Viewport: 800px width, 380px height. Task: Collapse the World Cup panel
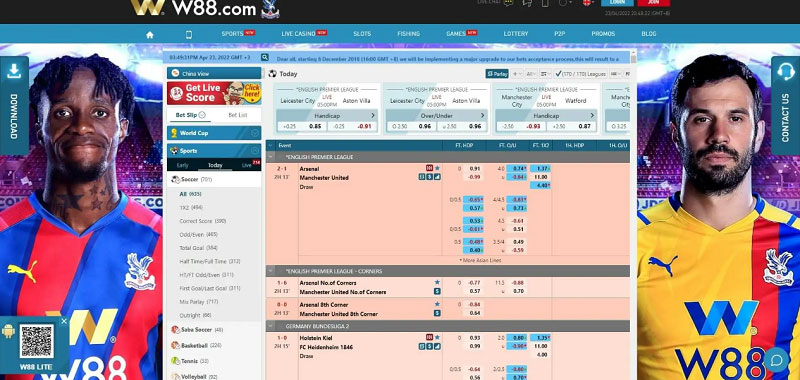point(255,133)
